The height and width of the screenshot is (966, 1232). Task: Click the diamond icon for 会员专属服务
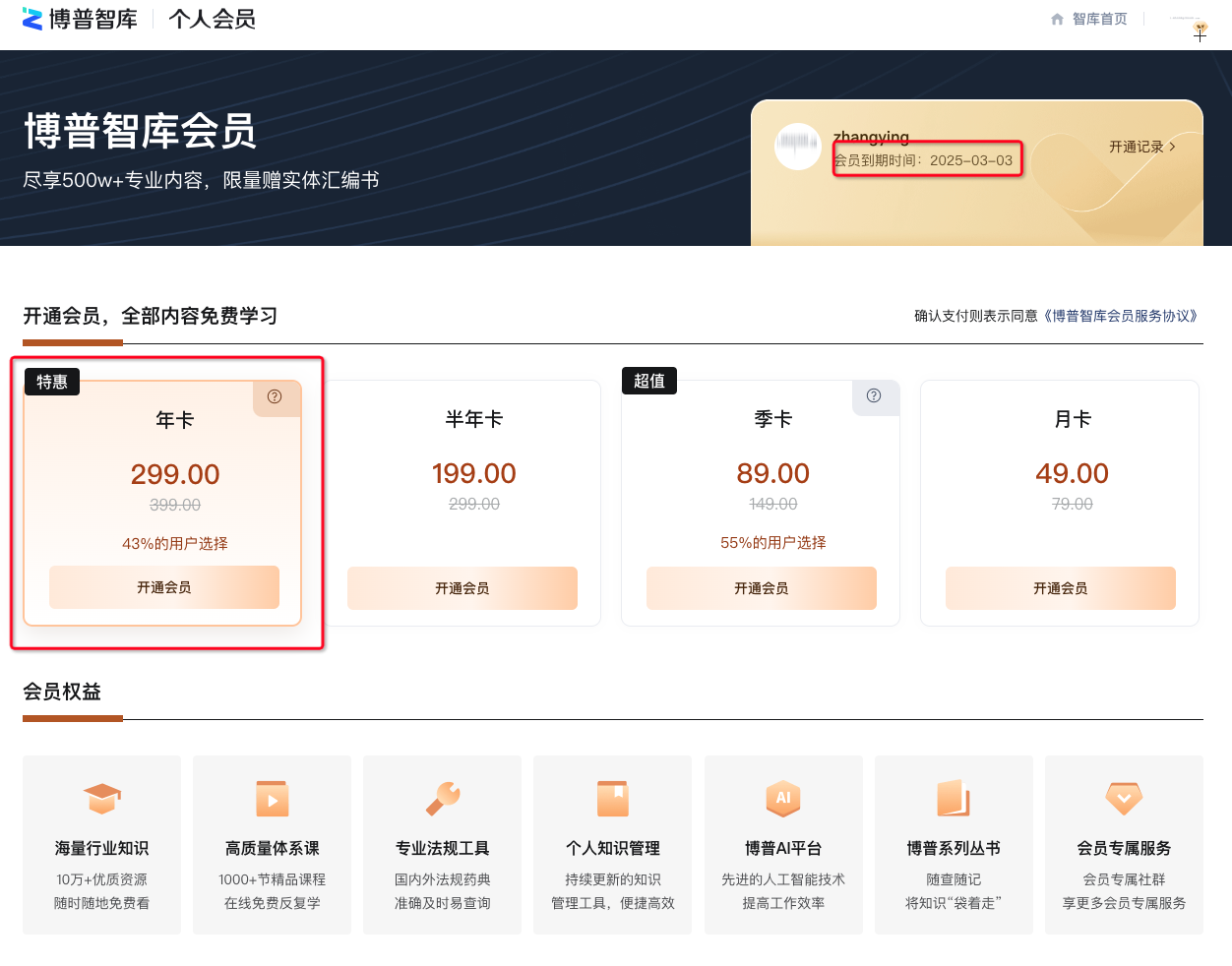coord(1124,798)
